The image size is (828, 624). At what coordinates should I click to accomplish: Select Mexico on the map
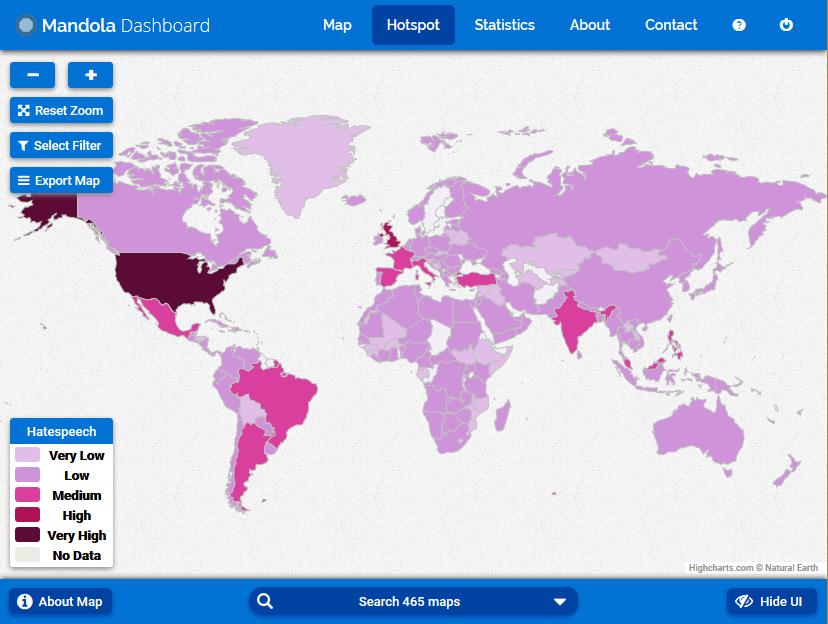click(161, 316)
